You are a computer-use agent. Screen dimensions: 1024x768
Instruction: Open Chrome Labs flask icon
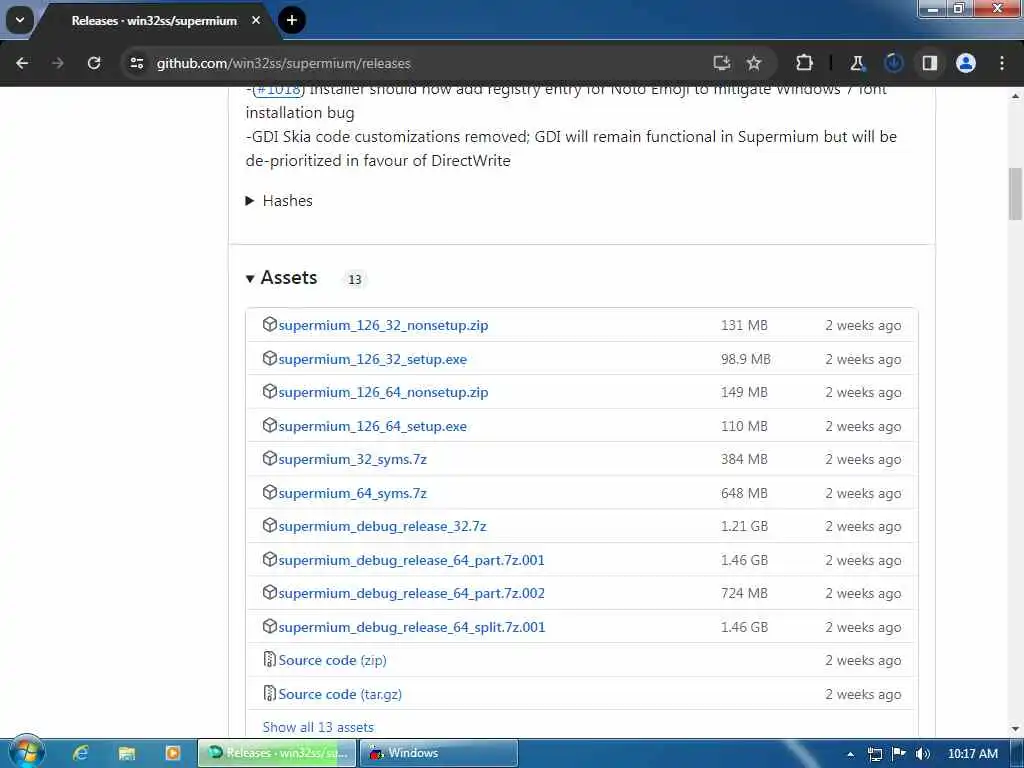pos(857,63)
